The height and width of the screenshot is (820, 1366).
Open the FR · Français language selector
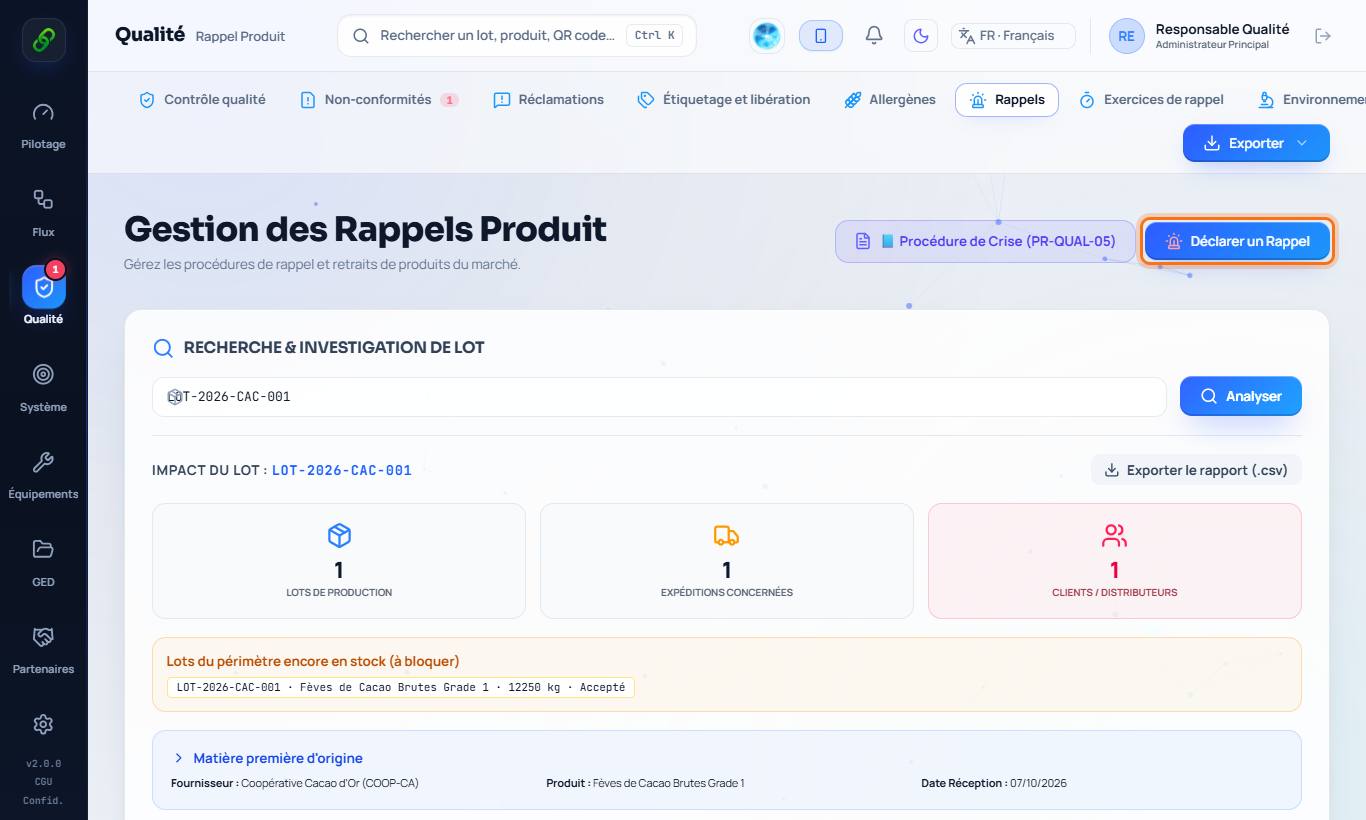pos(1013,36)
